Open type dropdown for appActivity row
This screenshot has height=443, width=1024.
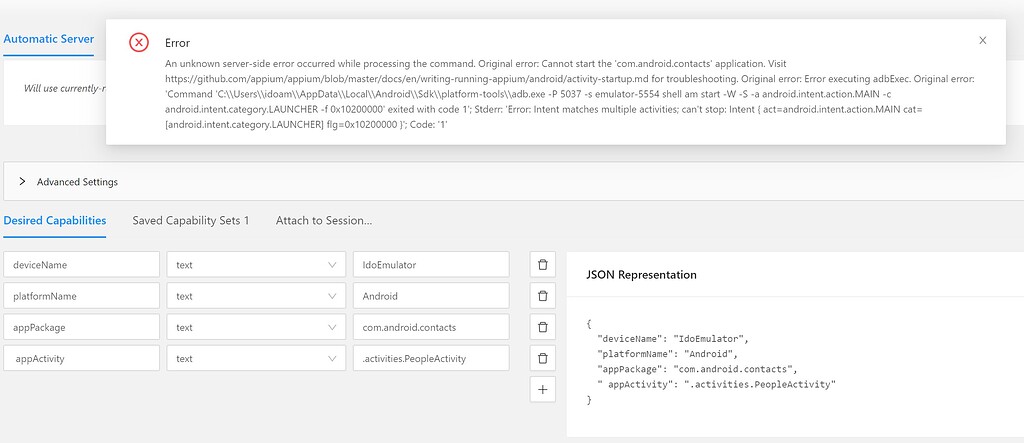256,358
